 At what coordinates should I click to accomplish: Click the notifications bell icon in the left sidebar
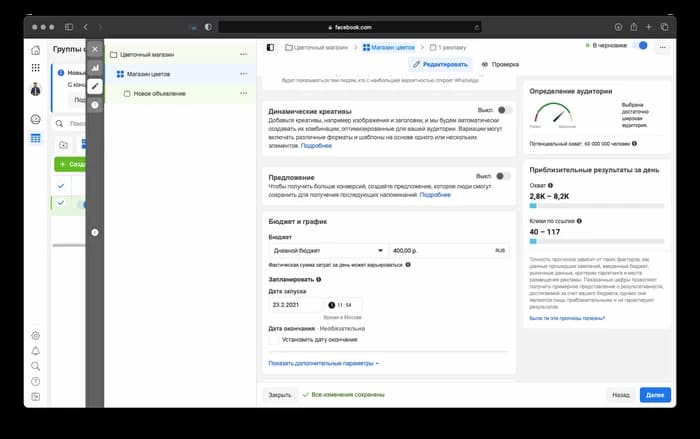coord(36,351)
